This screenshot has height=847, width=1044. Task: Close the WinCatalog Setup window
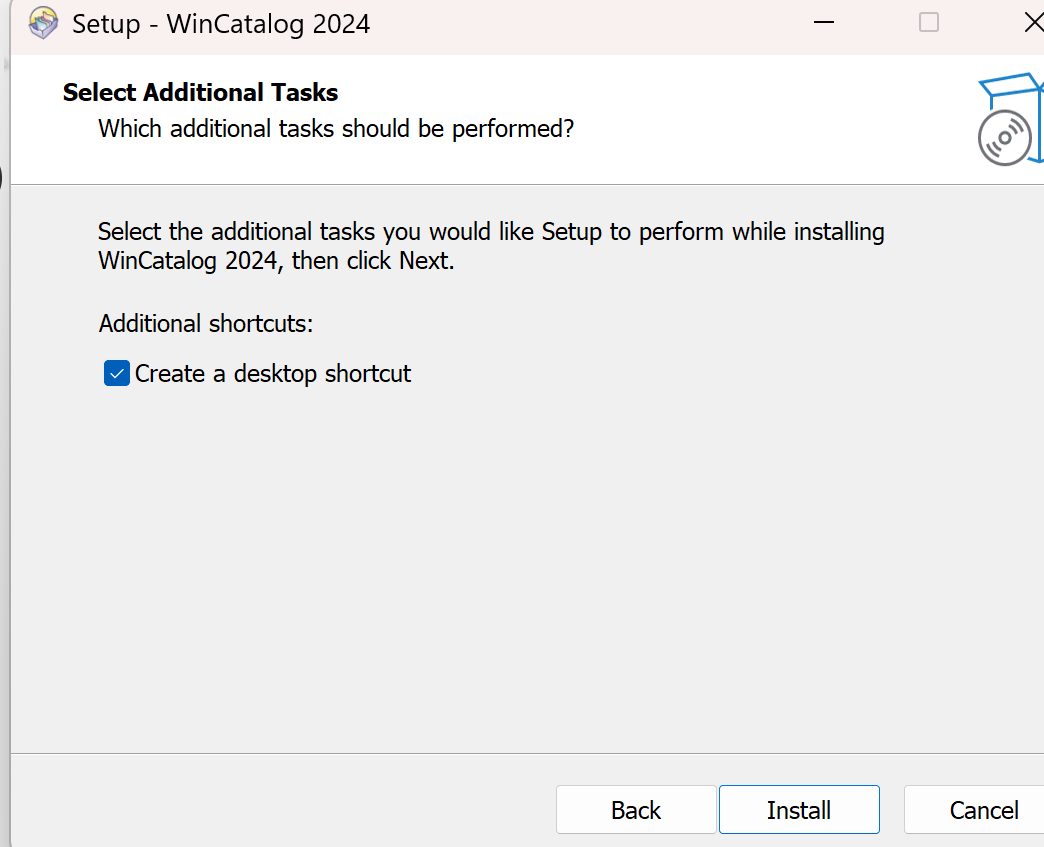click(x=1031, y=23)
